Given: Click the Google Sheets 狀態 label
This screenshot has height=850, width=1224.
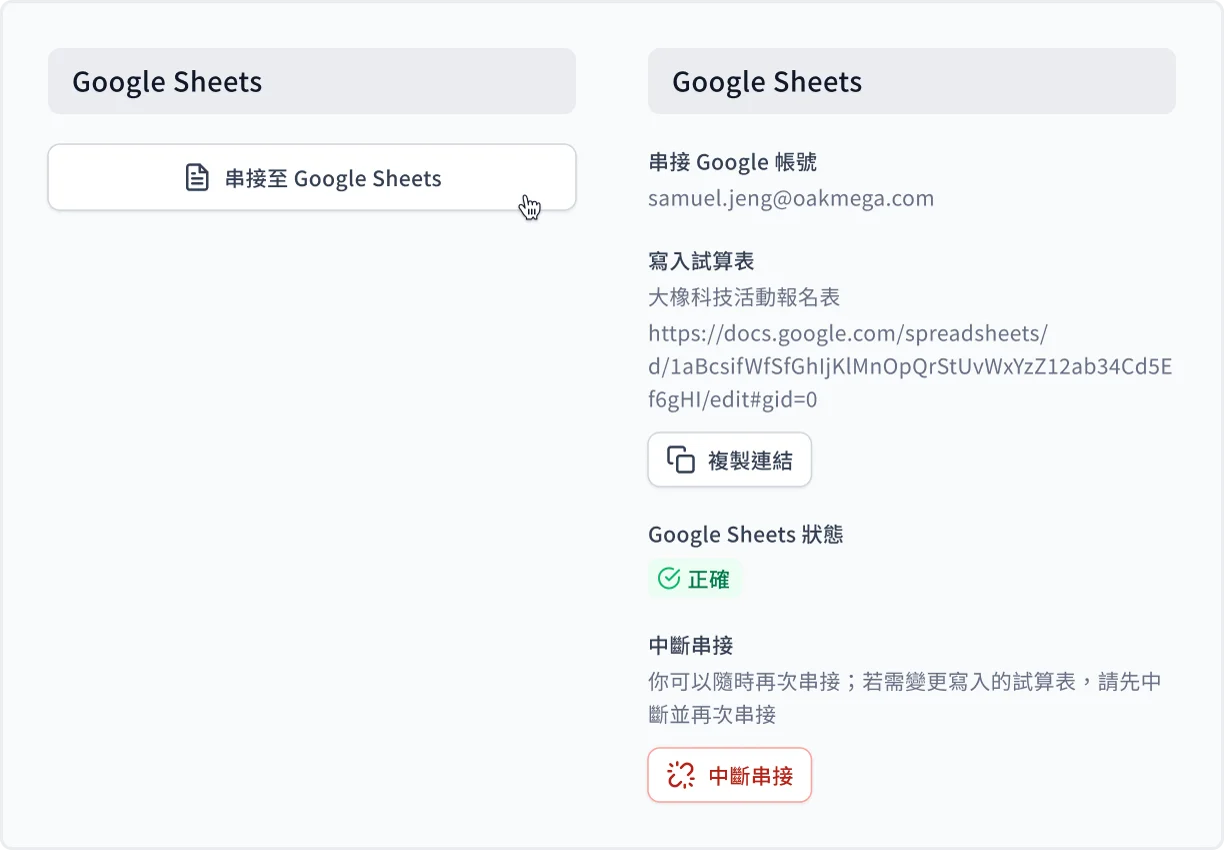Looking at the screenshot, I should (x=746, y=534).
